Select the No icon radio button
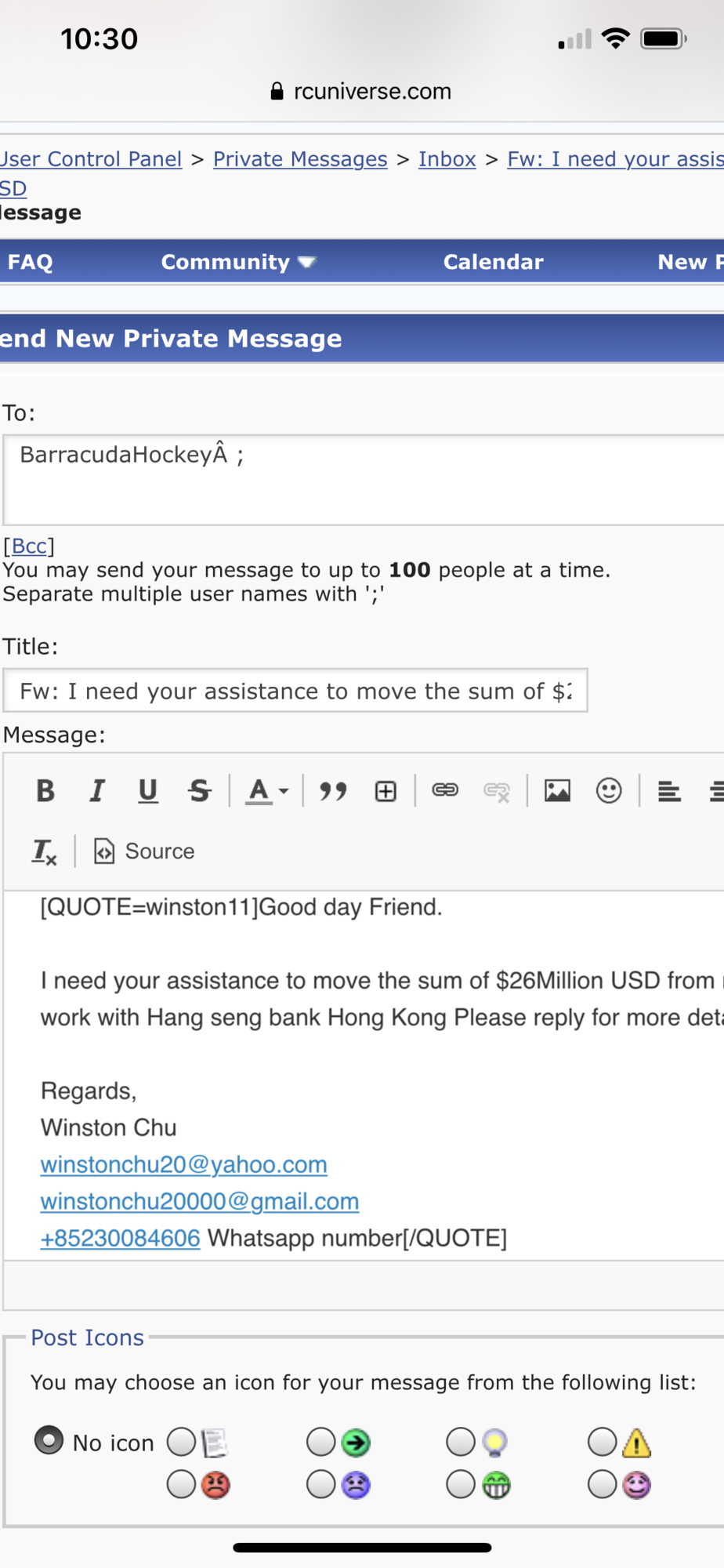This screenshot has width=724, height=1568. (x=49, y=1440)
